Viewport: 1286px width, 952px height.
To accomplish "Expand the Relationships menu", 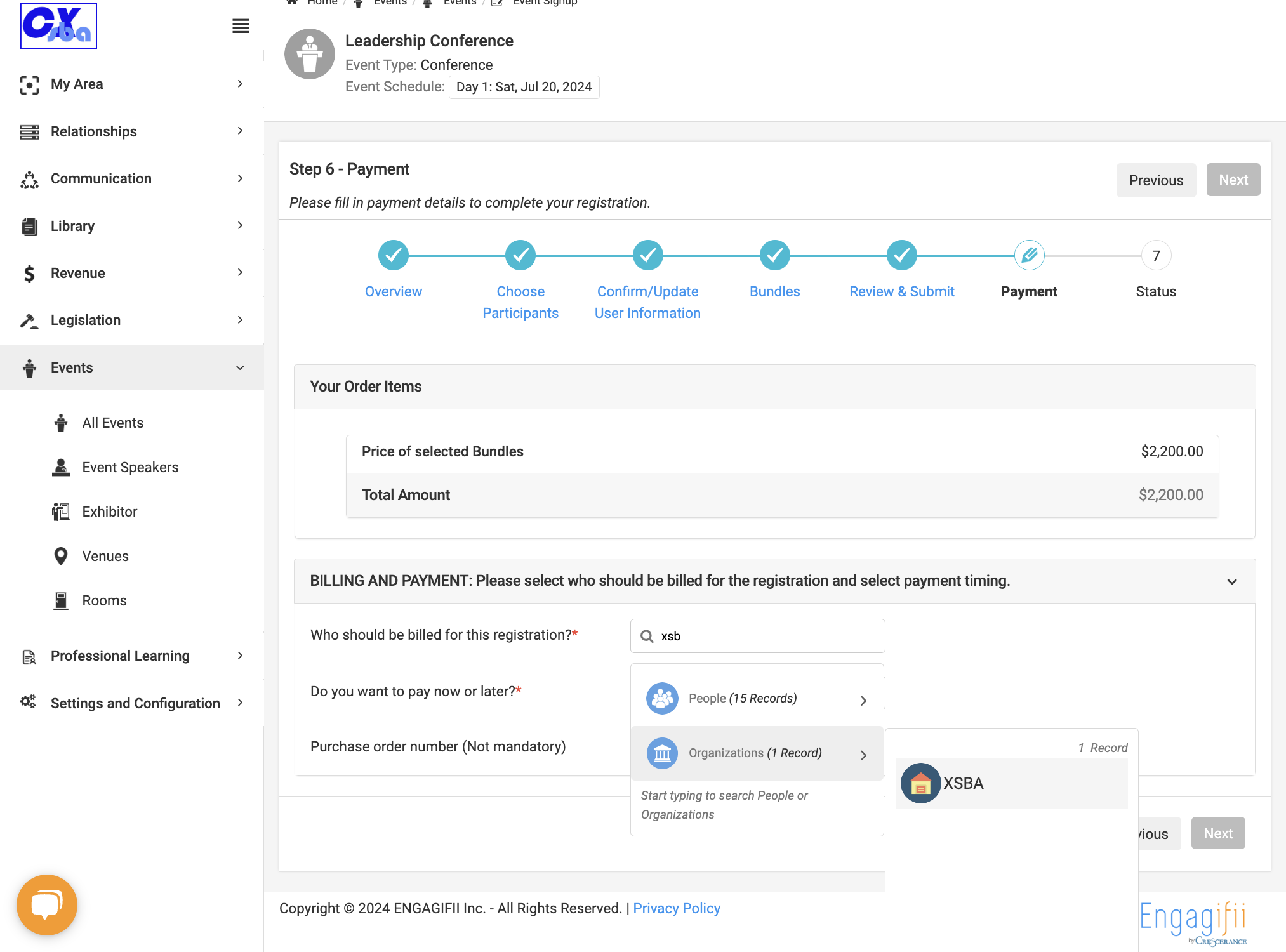I will point(132,131).
